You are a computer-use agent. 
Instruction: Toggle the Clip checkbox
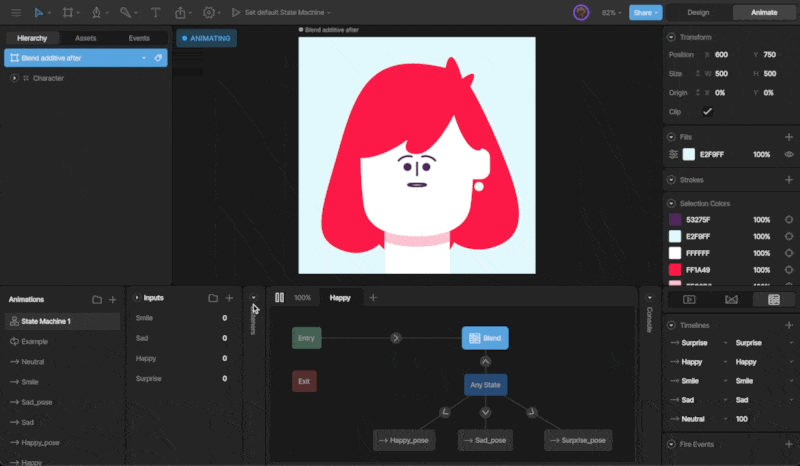pyautogui.click(x=707, y=111)
